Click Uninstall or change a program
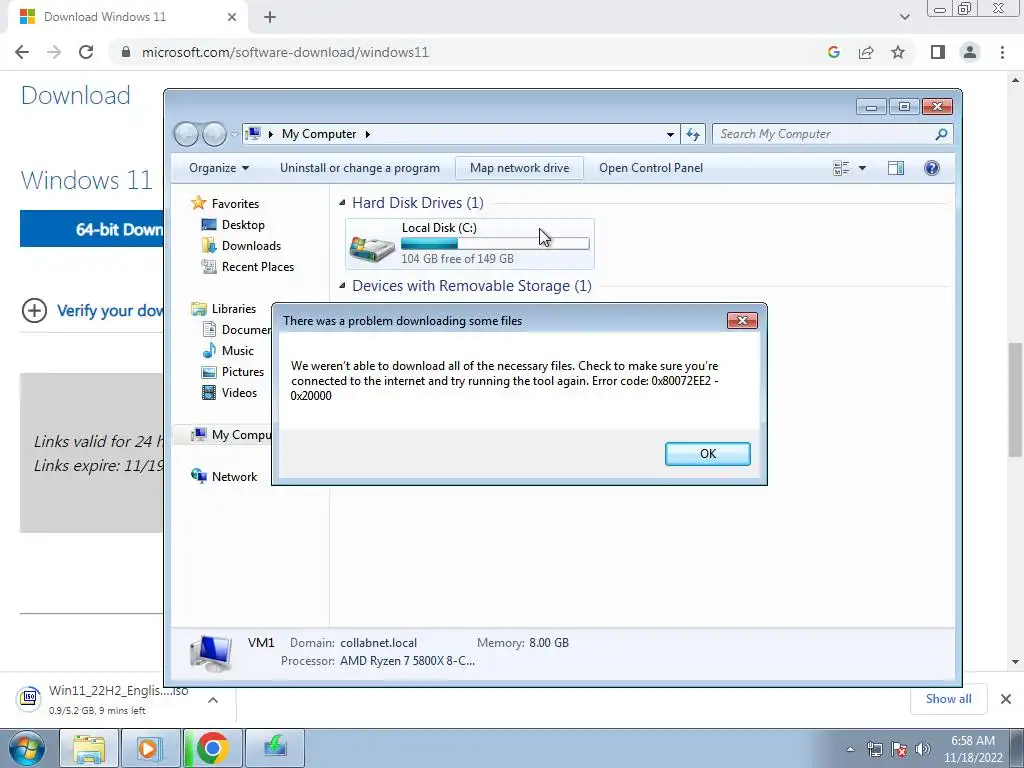This screenshot has width=1024, height=768. pyautogui.click(x=360, y=168)
